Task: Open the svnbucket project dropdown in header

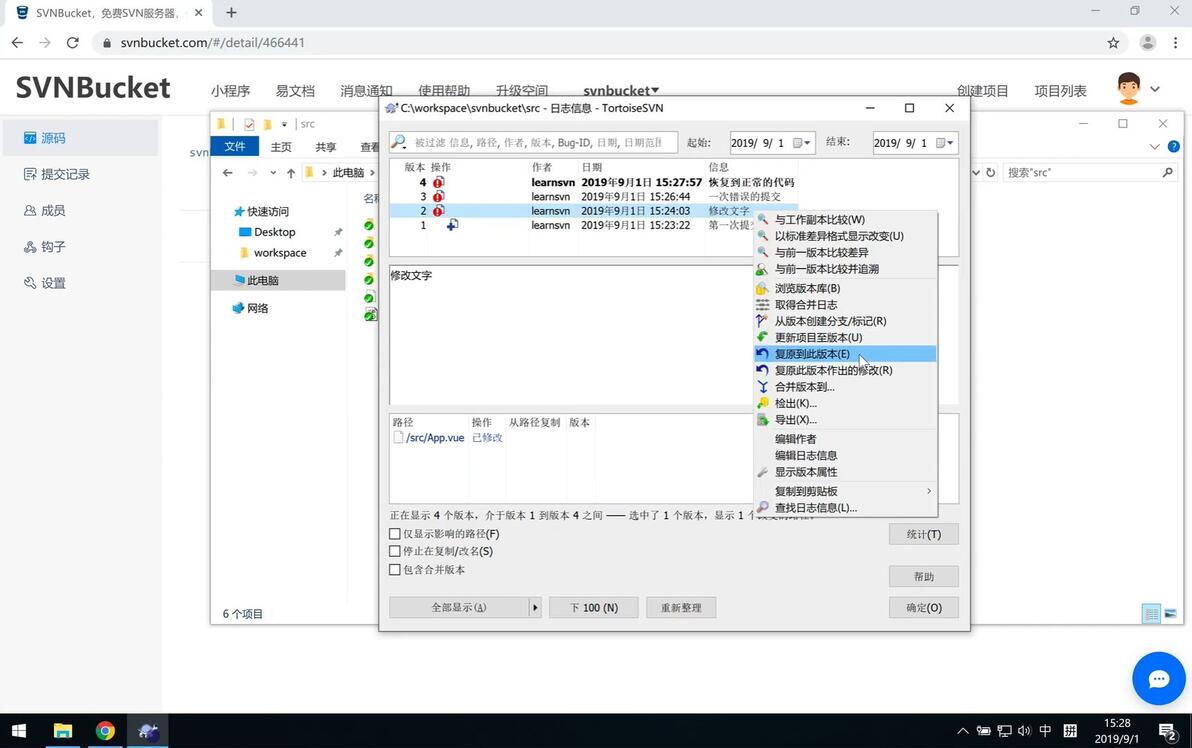Action: [621, 90]
